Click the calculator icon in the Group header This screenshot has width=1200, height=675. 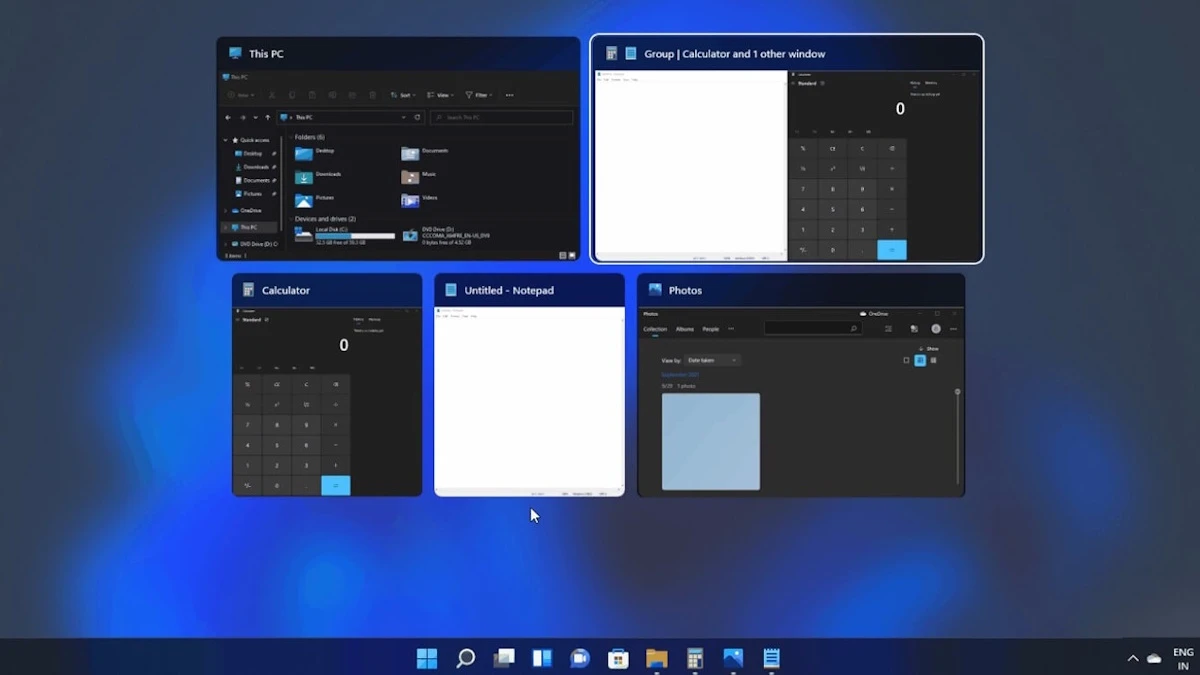pos(612,54)
